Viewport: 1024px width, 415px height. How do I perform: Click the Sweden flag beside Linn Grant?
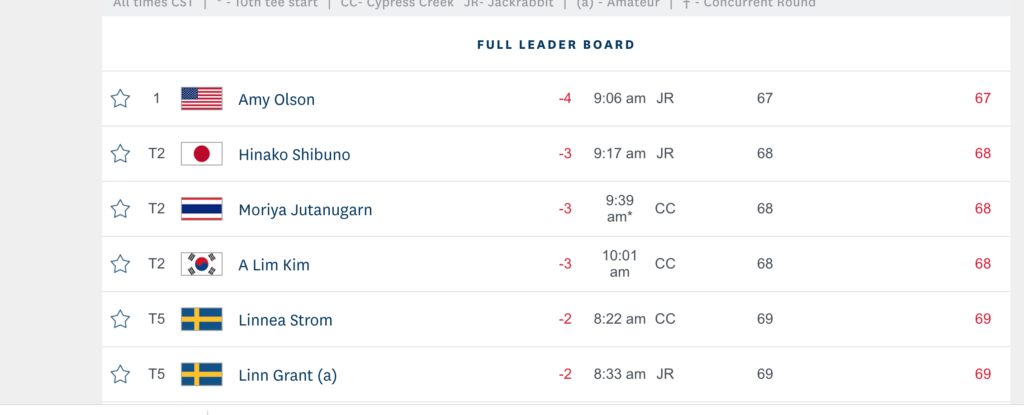(x=202, y=374)
